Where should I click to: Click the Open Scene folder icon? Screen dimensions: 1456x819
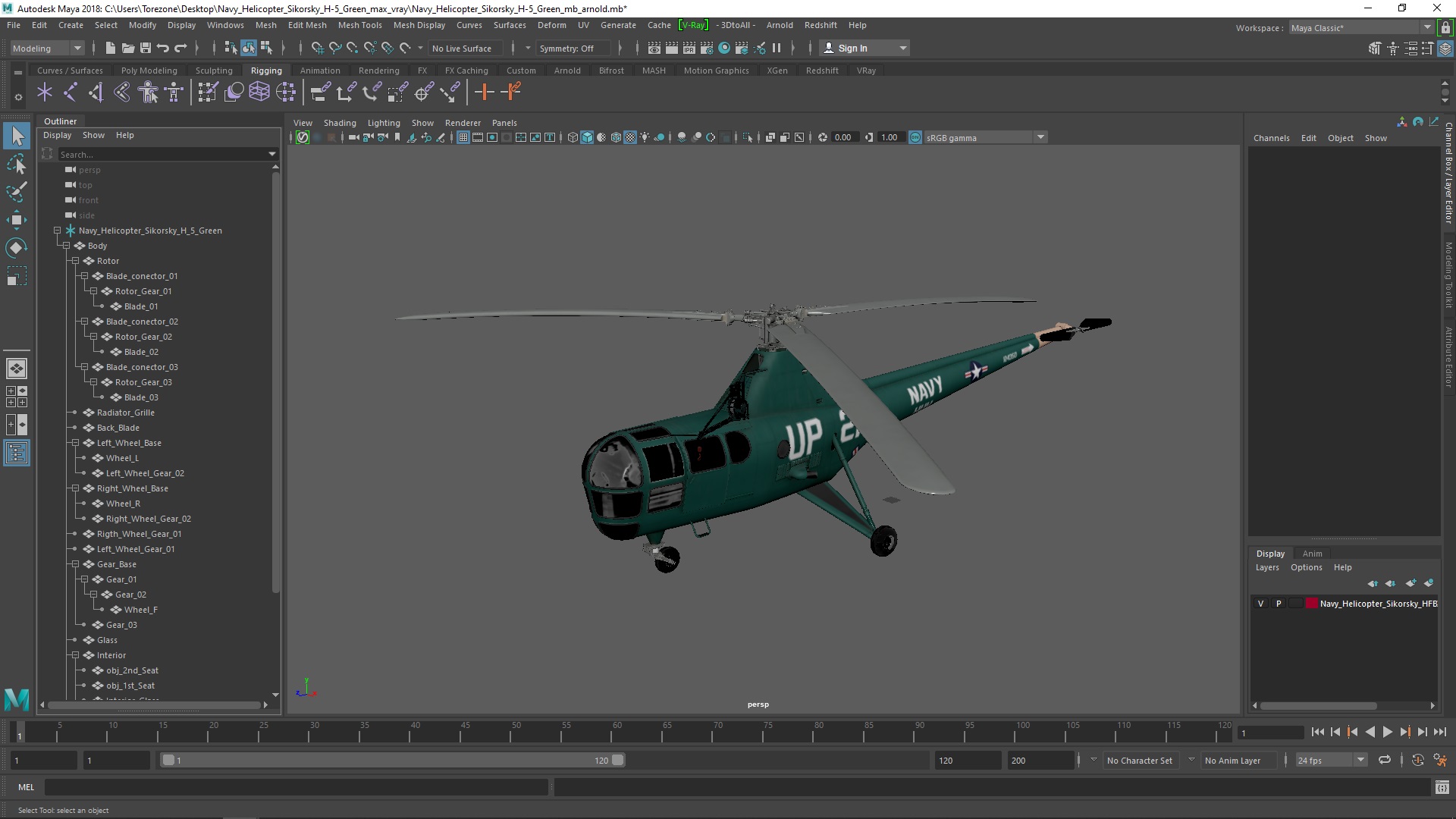(127, 49)
